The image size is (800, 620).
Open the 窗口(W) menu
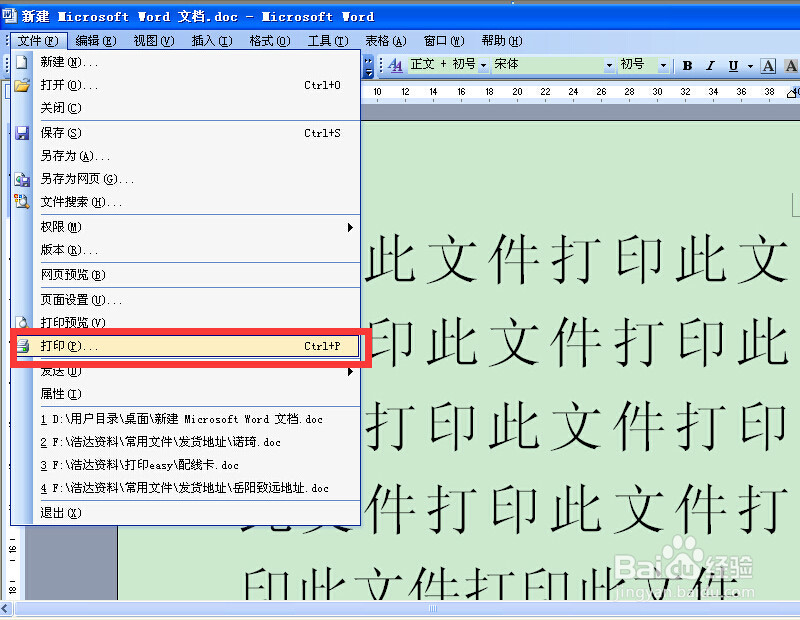[x=444, y=41]
